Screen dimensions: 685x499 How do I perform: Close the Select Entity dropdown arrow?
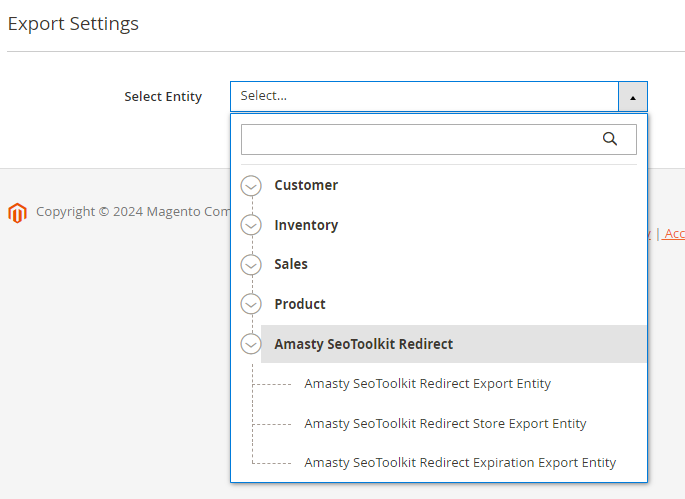(633, 97)
